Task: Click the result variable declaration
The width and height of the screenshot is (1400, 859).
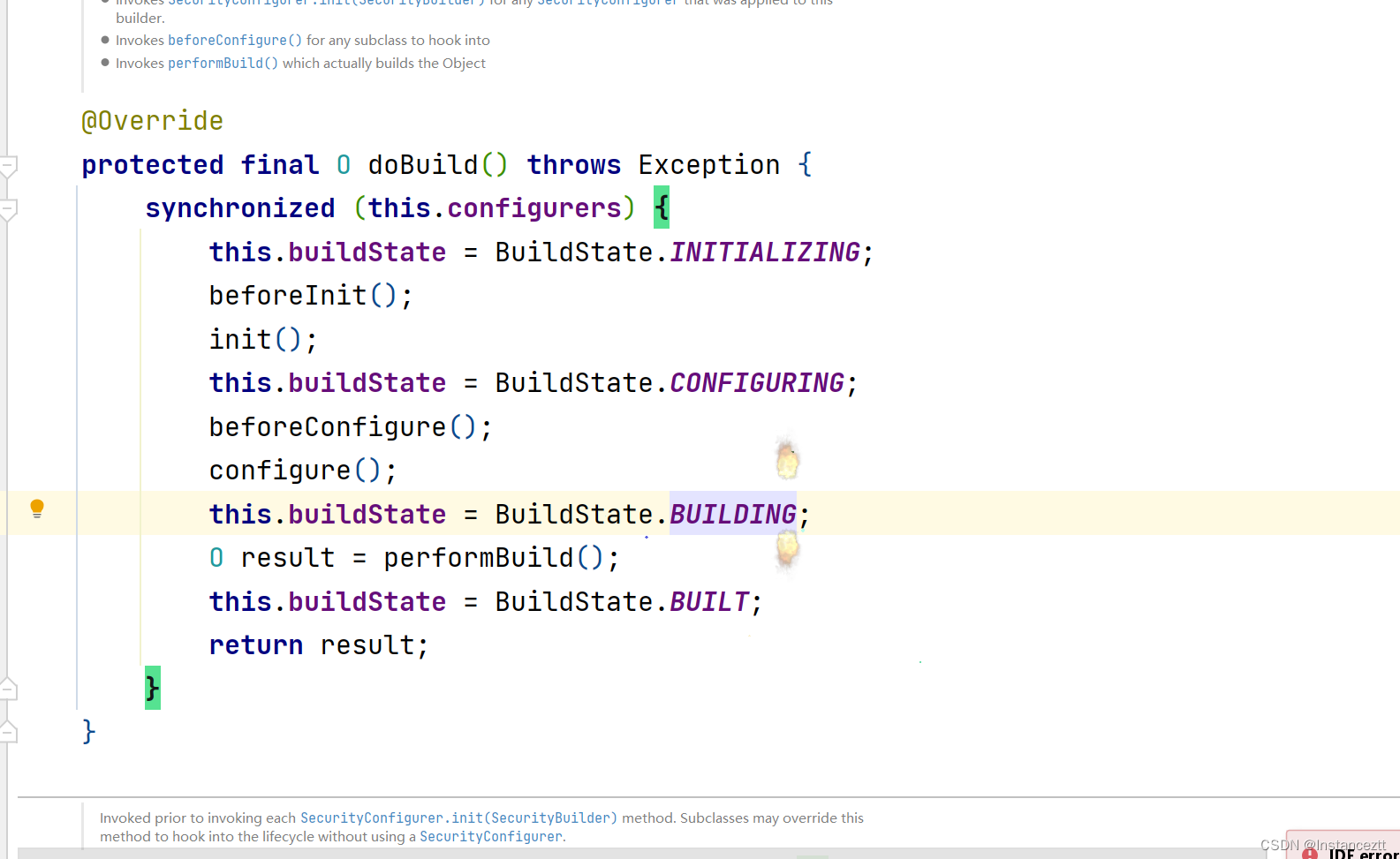Action: point(288,558)
